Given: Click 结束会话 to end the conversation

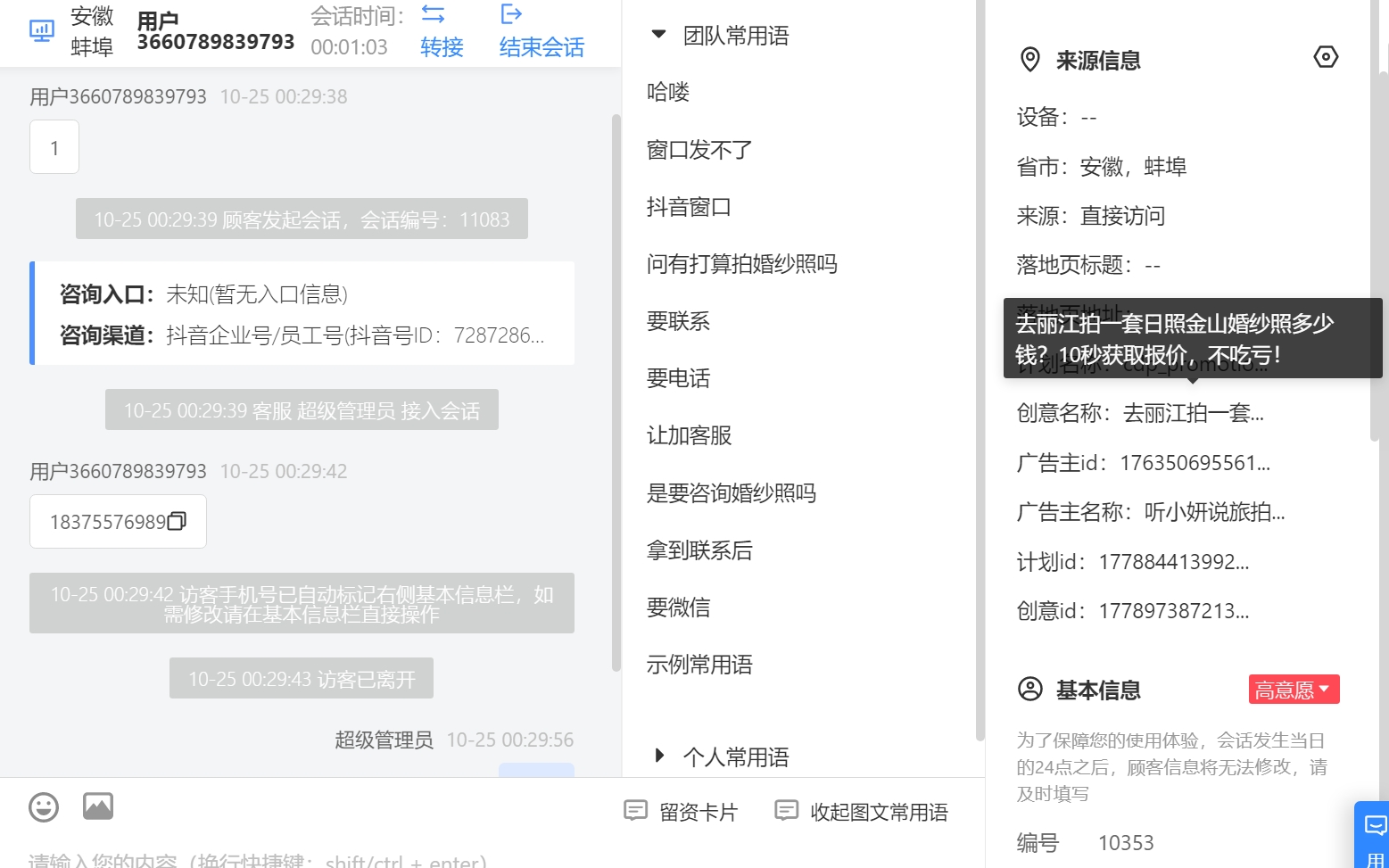Looking at the screenshot, I should (542, 47).
